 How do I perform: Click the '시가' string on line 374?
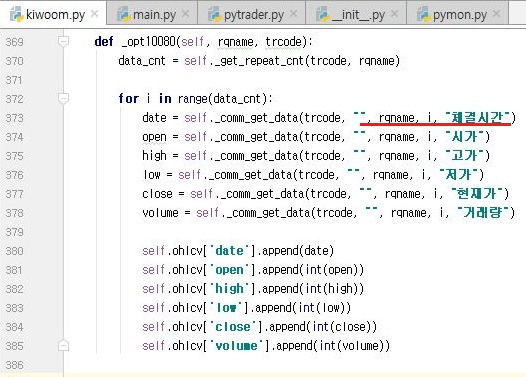click(x=465, y=137)
